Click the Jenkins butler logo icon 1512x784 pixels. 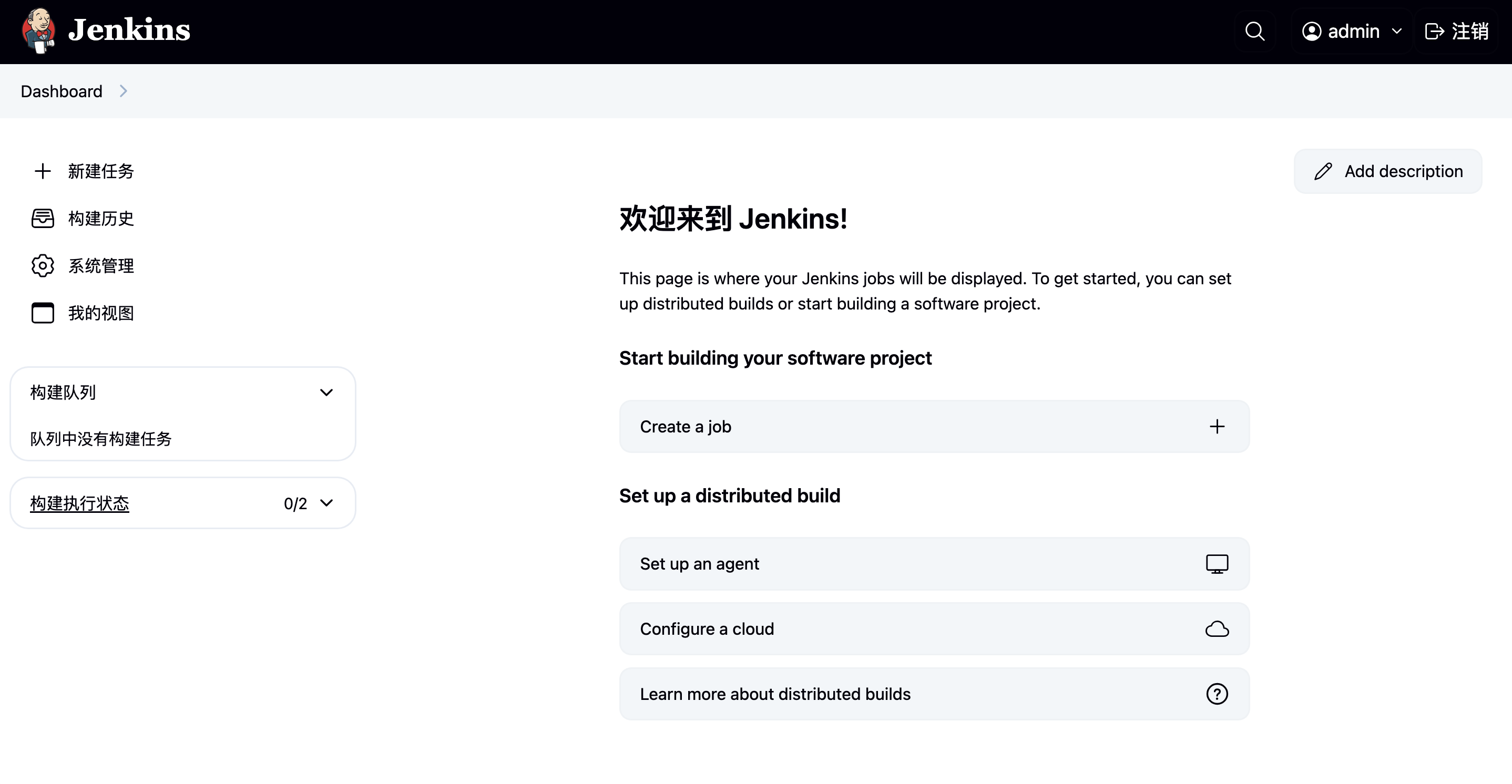(39, 30)
